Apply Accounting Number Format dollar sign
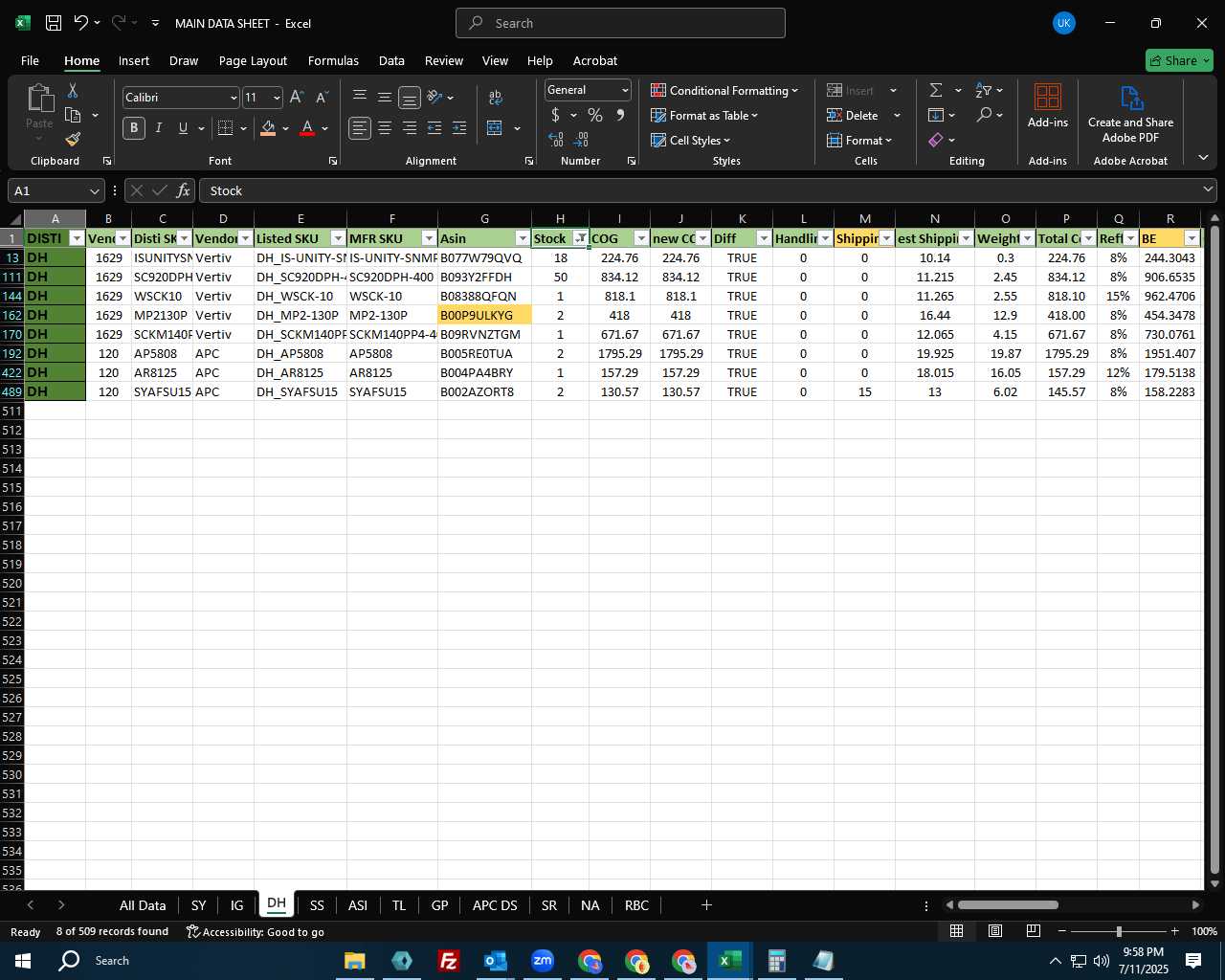 coord(555,115)
